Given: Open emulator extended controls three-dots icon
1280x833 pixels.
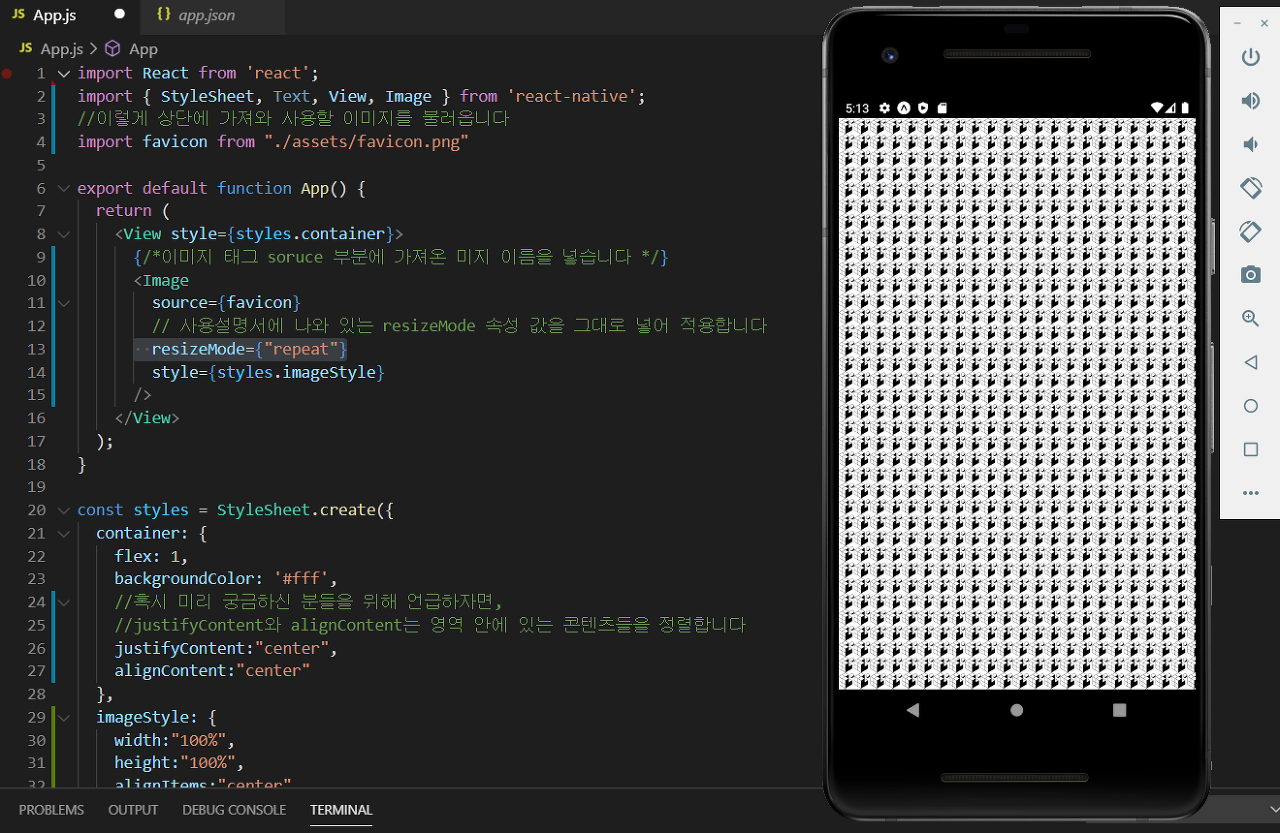Looking at the screenshot, I should (x=1250, y=493).
